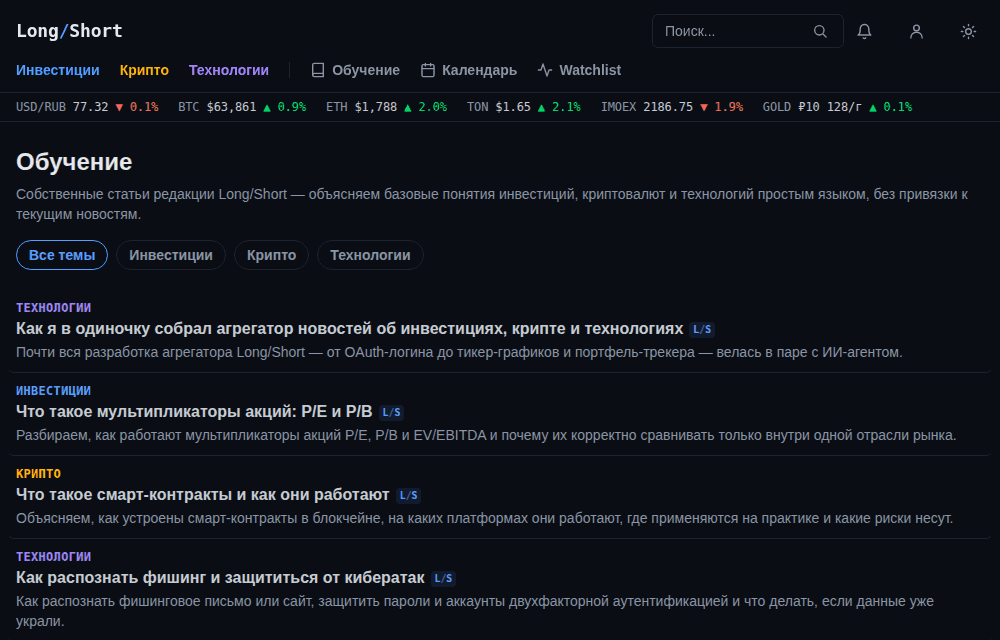The width and height of the screenshot is (1000, 640).
Task: Open article Как распознать фишинг
Action: [220, 578]
